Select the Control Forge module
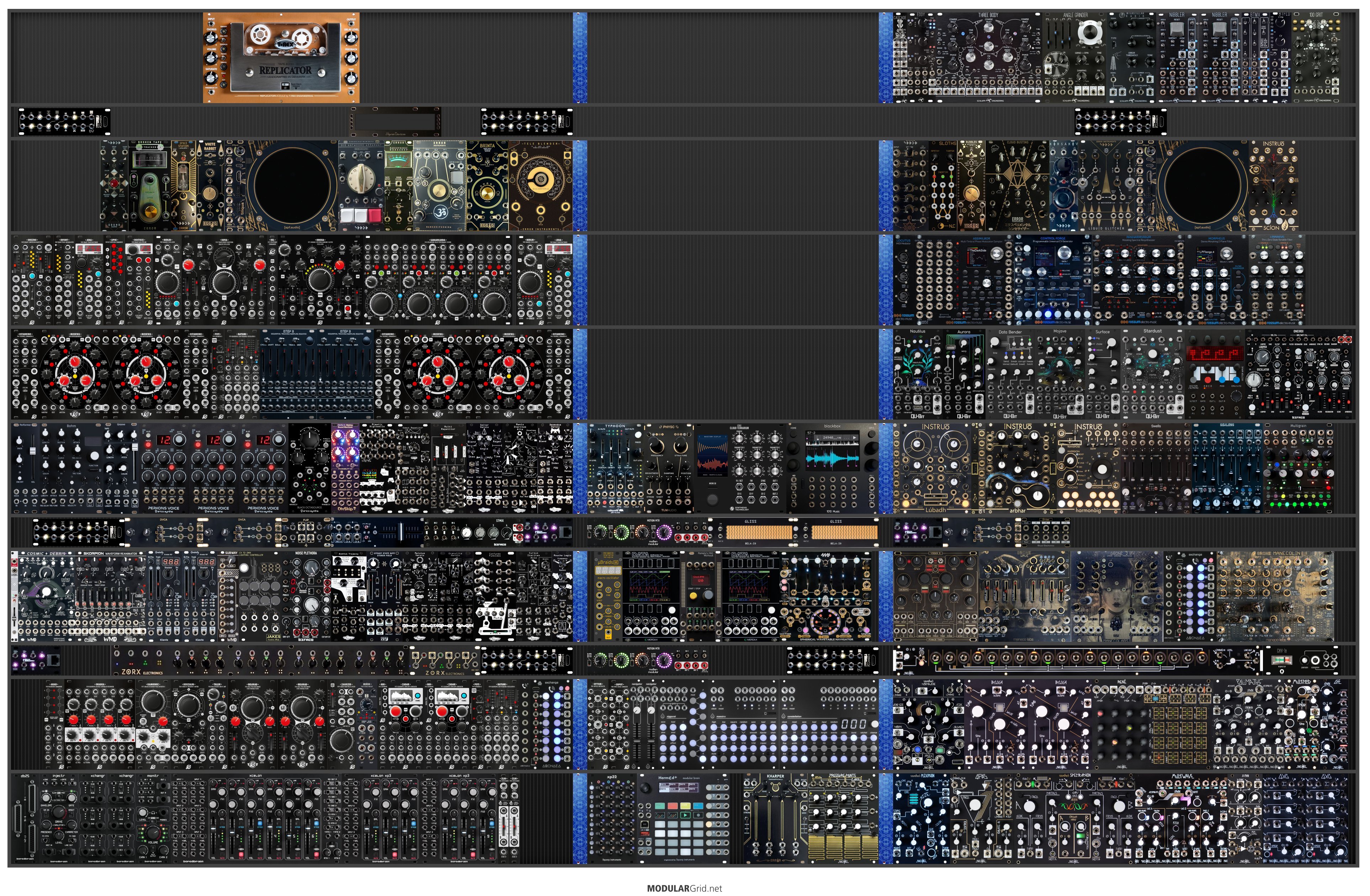Screen dimensions: 1370x896 pos(1053,280)
